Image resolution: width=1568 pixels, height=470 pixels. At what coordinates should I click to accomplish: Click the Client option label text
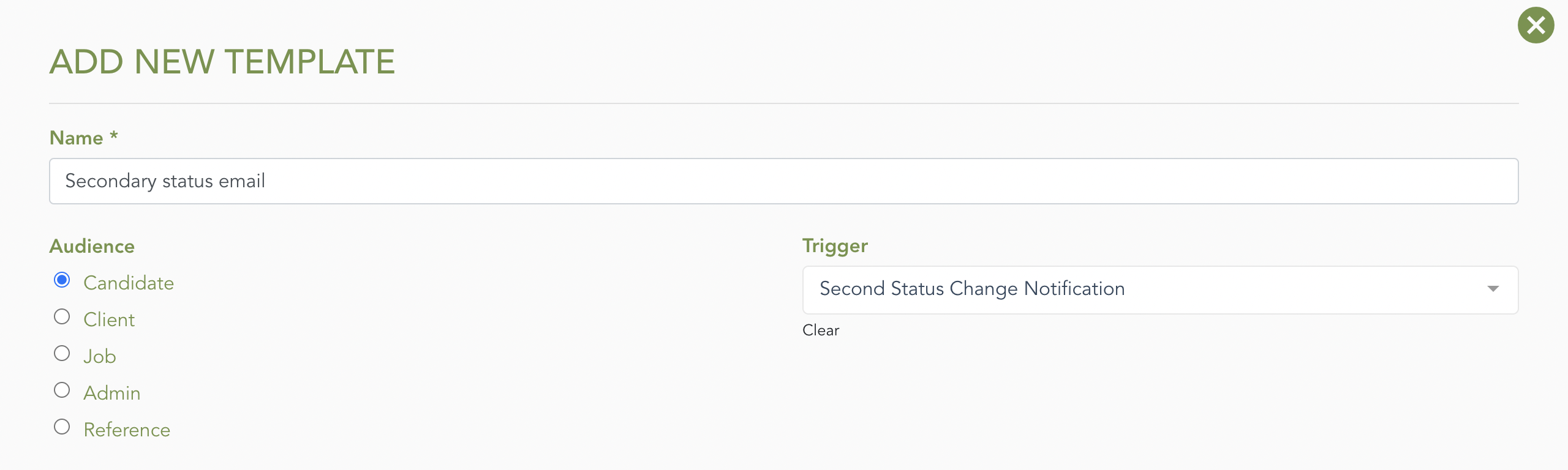tap(109, 319)
